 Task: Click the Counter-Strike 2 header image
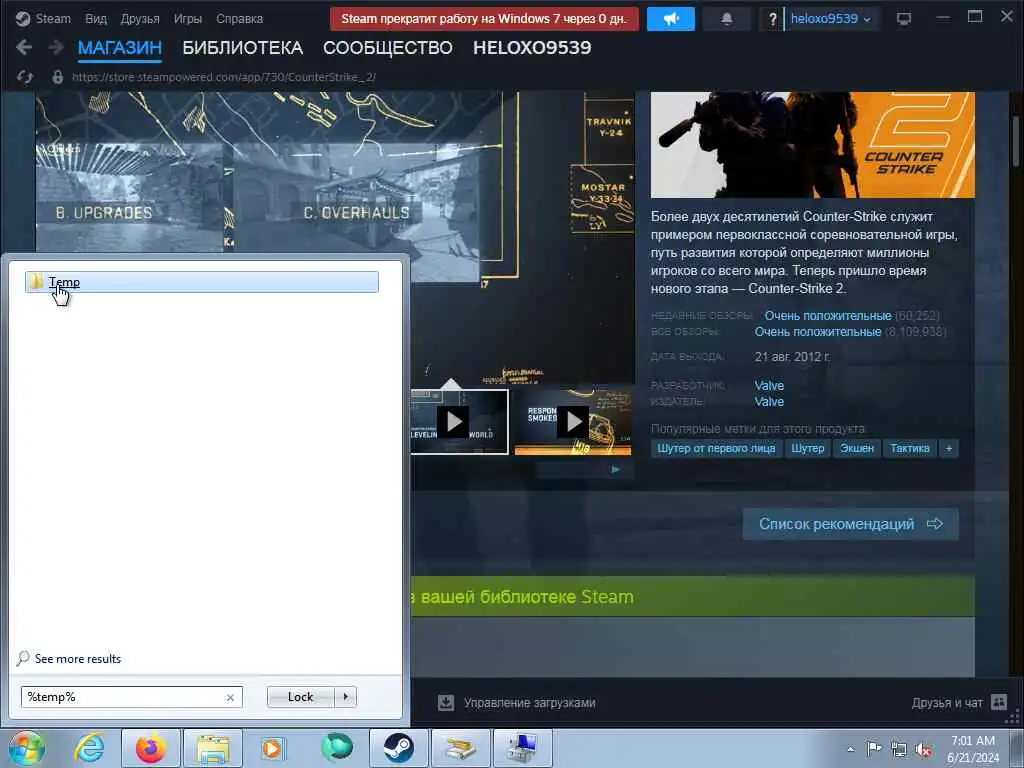[x=812, y=144]
